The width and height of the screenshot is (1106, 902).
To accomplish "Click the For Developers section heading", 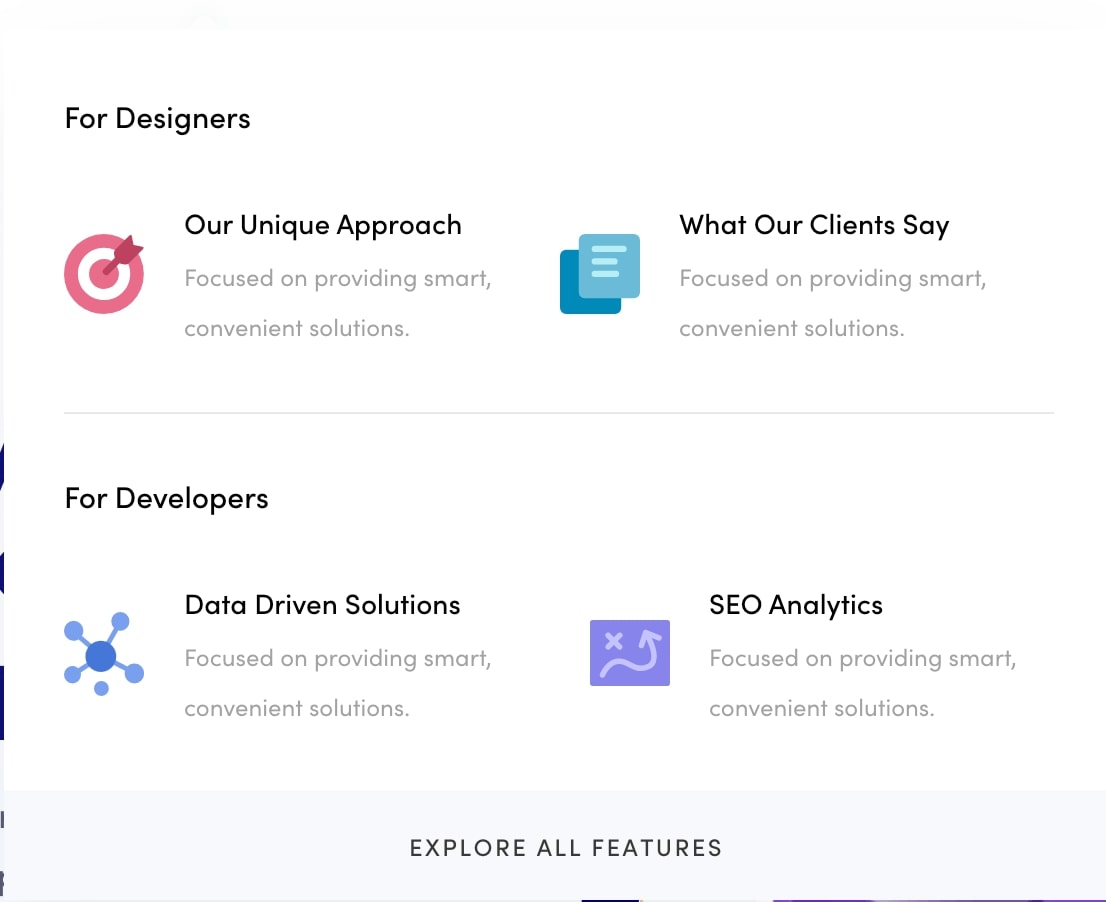I will [166, 498].
